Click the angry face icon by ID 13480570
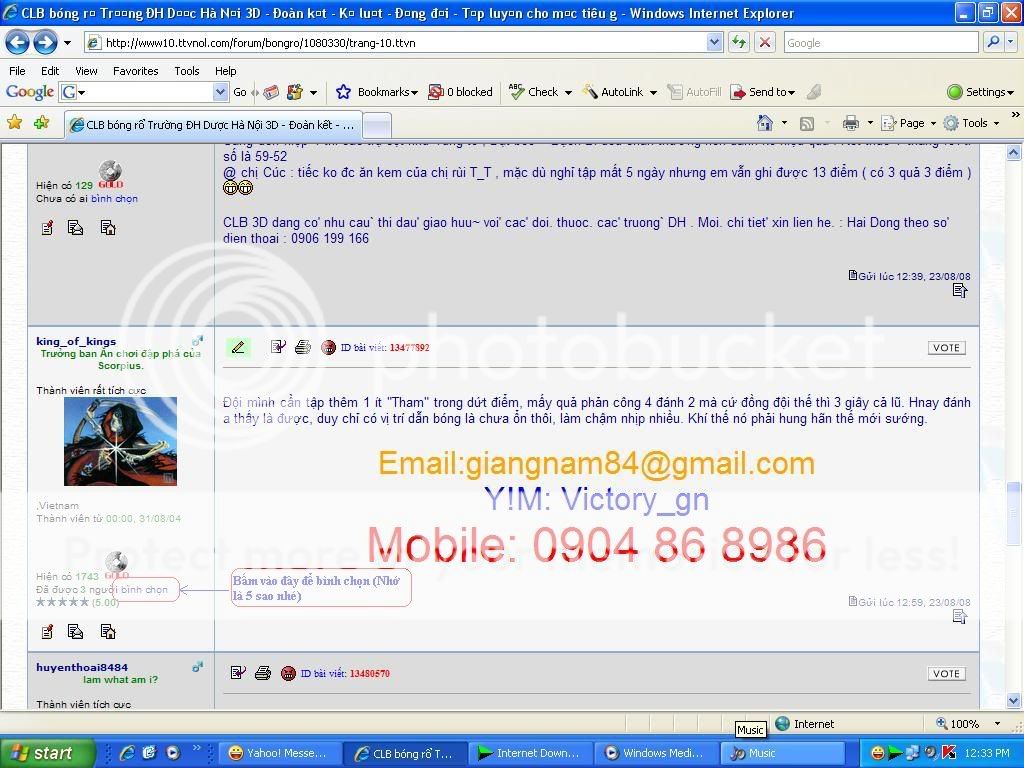The width and height of the screenshot is (1024, 768). 288,673
